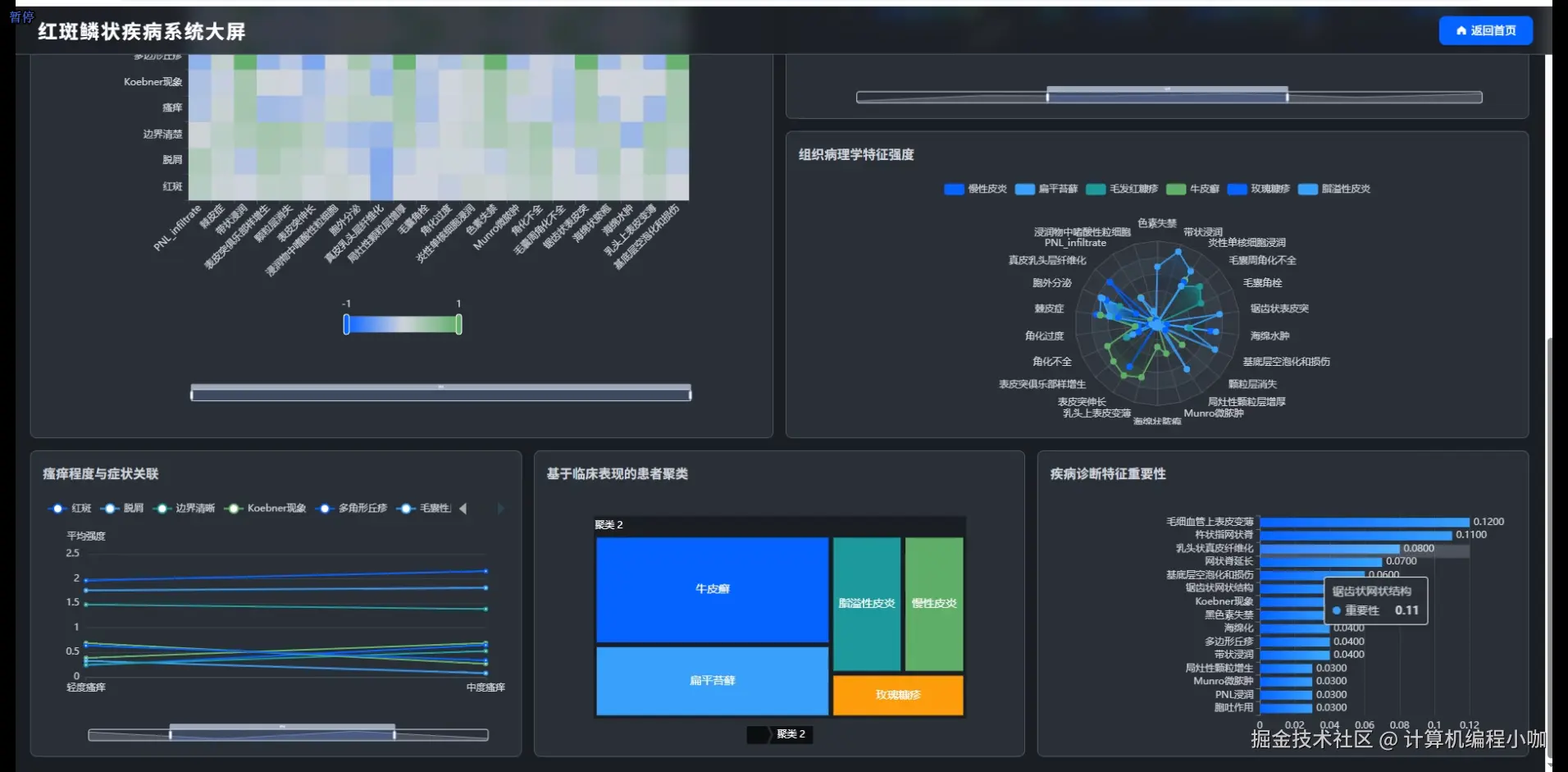Click the 带状浸润 importance bar
The image size is (1568, 772).
[1295, 655]
